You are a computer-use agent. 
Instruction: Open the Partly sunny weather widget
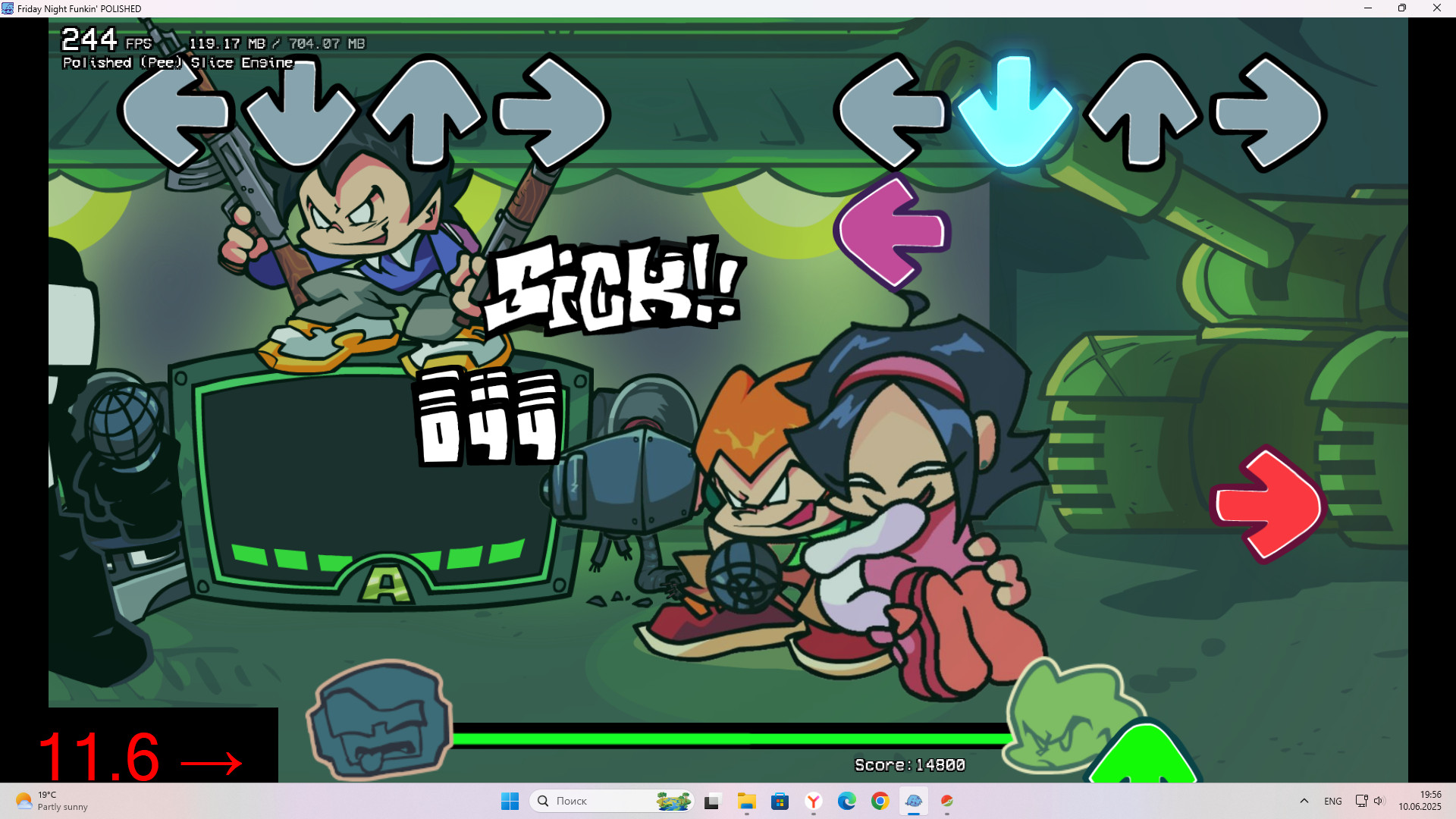[x=52, y=801]
